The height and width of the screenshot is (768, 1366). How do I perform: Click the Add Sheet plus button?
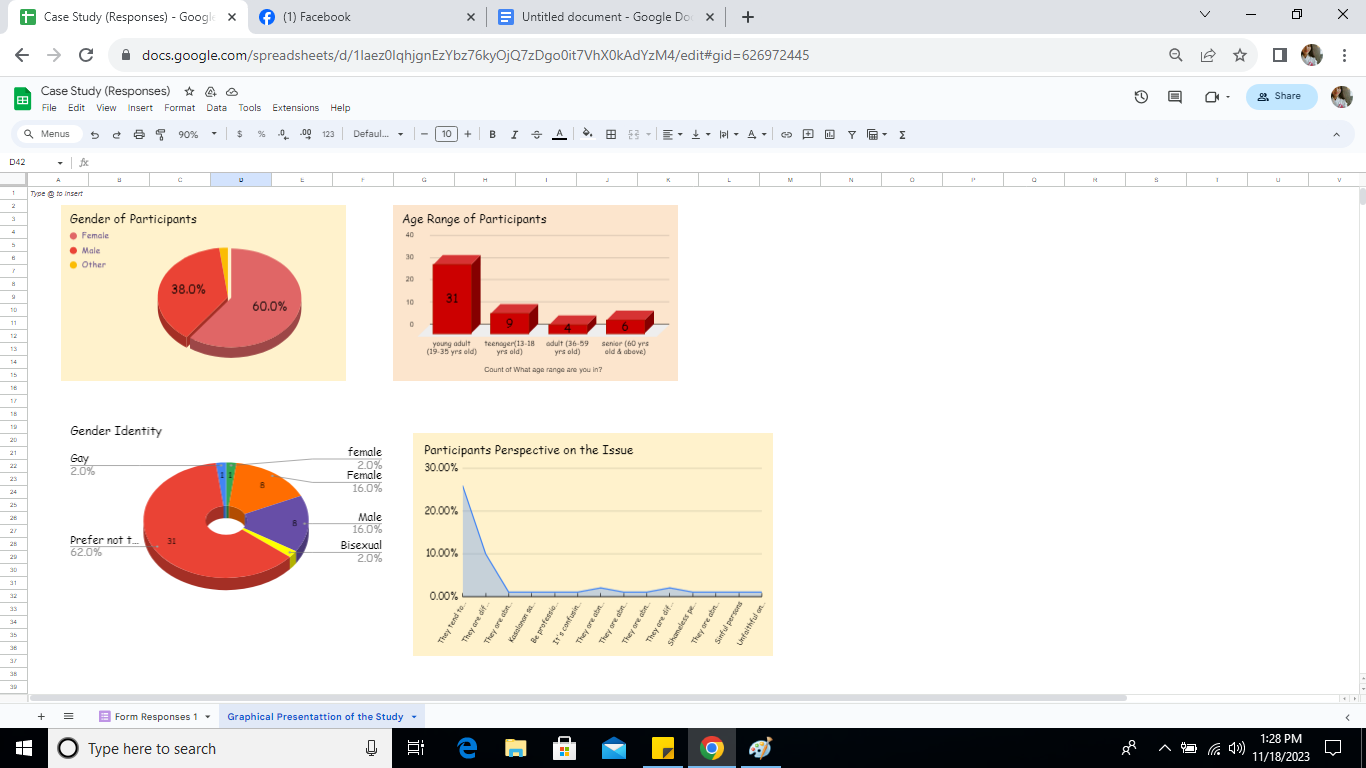coord(41,716)
